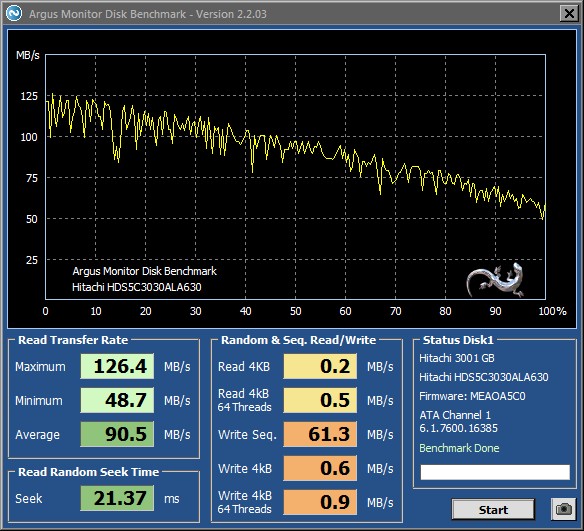Click the 'Status Disk1' group heading
Screen dimensions: 584x531
[x=458, y=340]
